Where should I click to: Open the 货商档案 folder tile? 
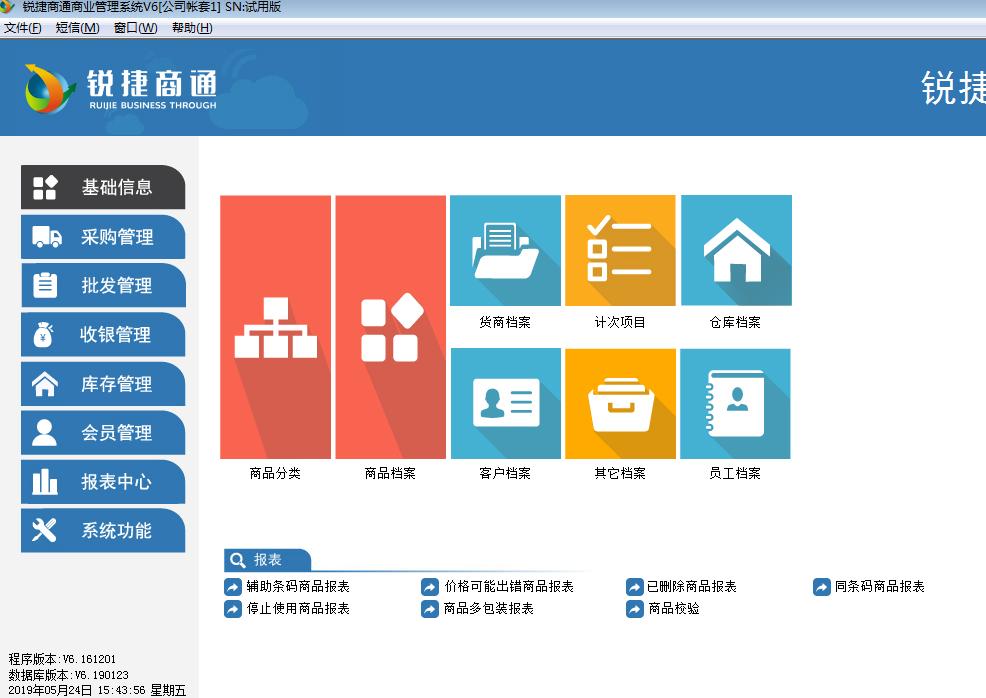pyautogui.click(x=506, y=250)
